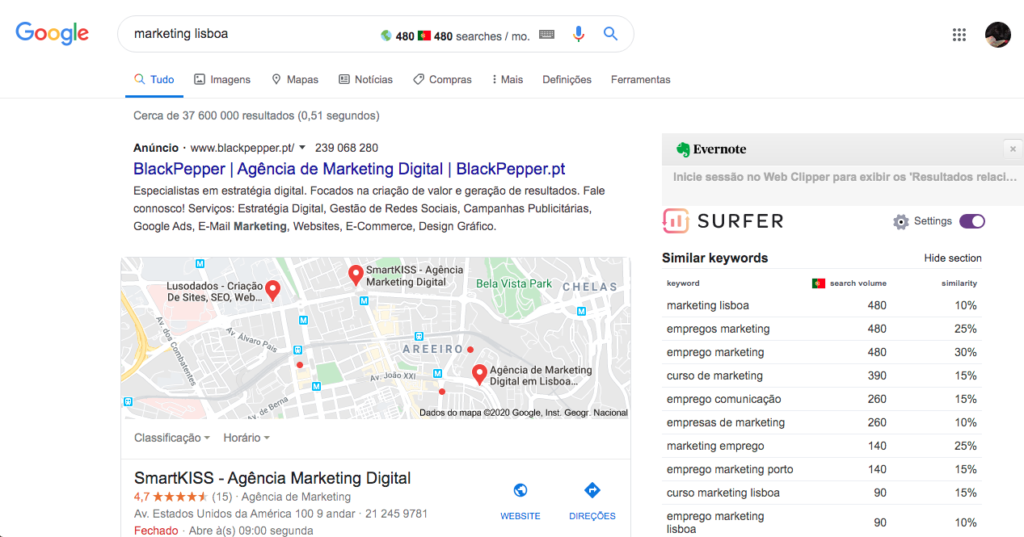The width and height of the screenshot is (1024, 537).
Task: Open dropdown arrow next to blackpepper.pt URL
Action: [302, 148]
